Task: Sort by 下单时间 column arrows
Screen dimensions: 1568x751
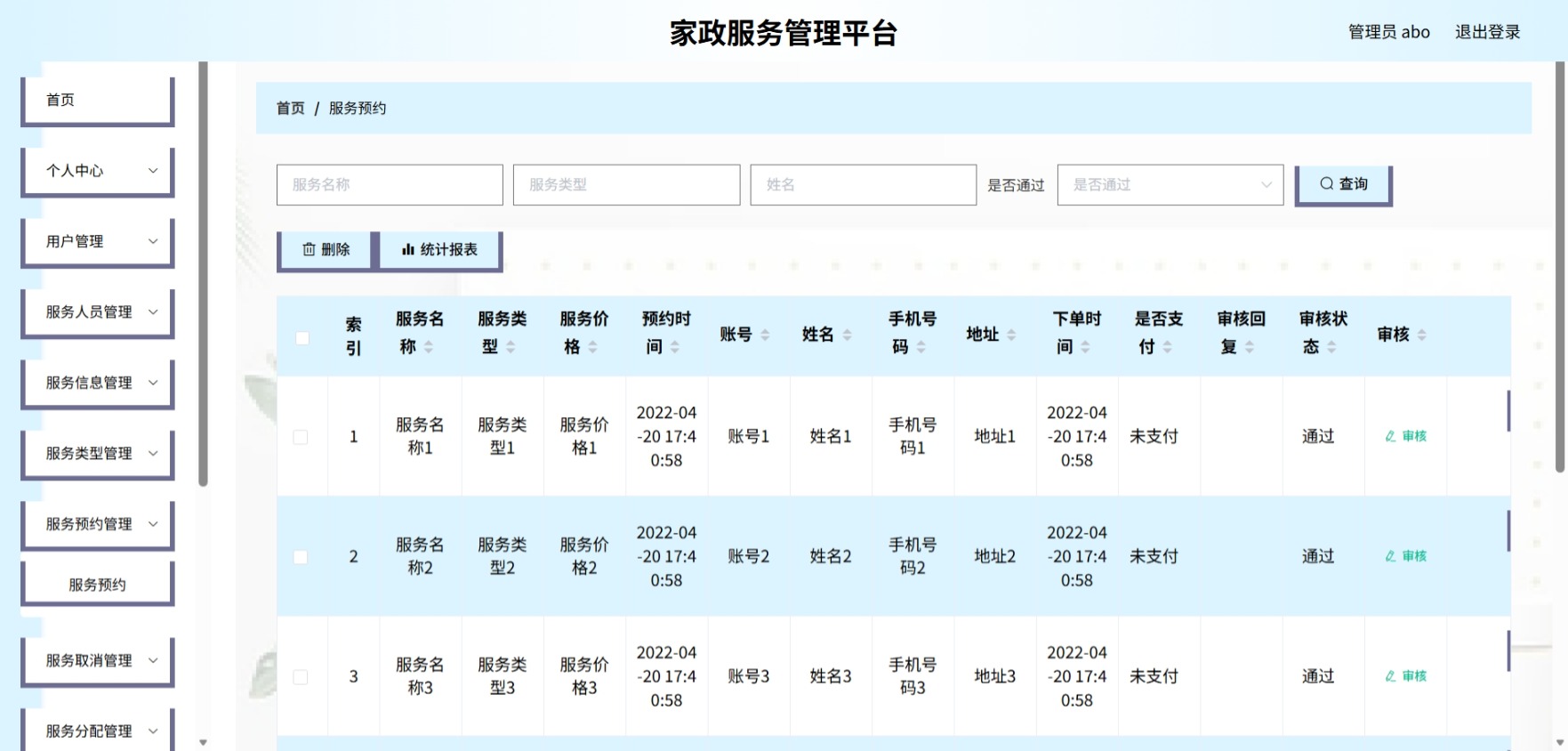Action: [x=1085, y=347]
